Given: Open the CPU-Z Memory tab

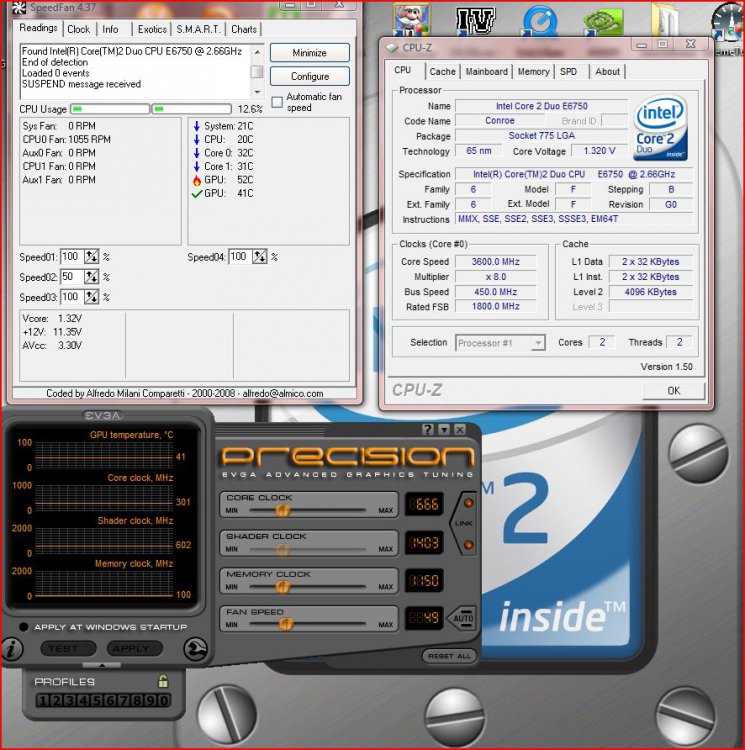Looking at the screenshot, I should pos(533,72).
